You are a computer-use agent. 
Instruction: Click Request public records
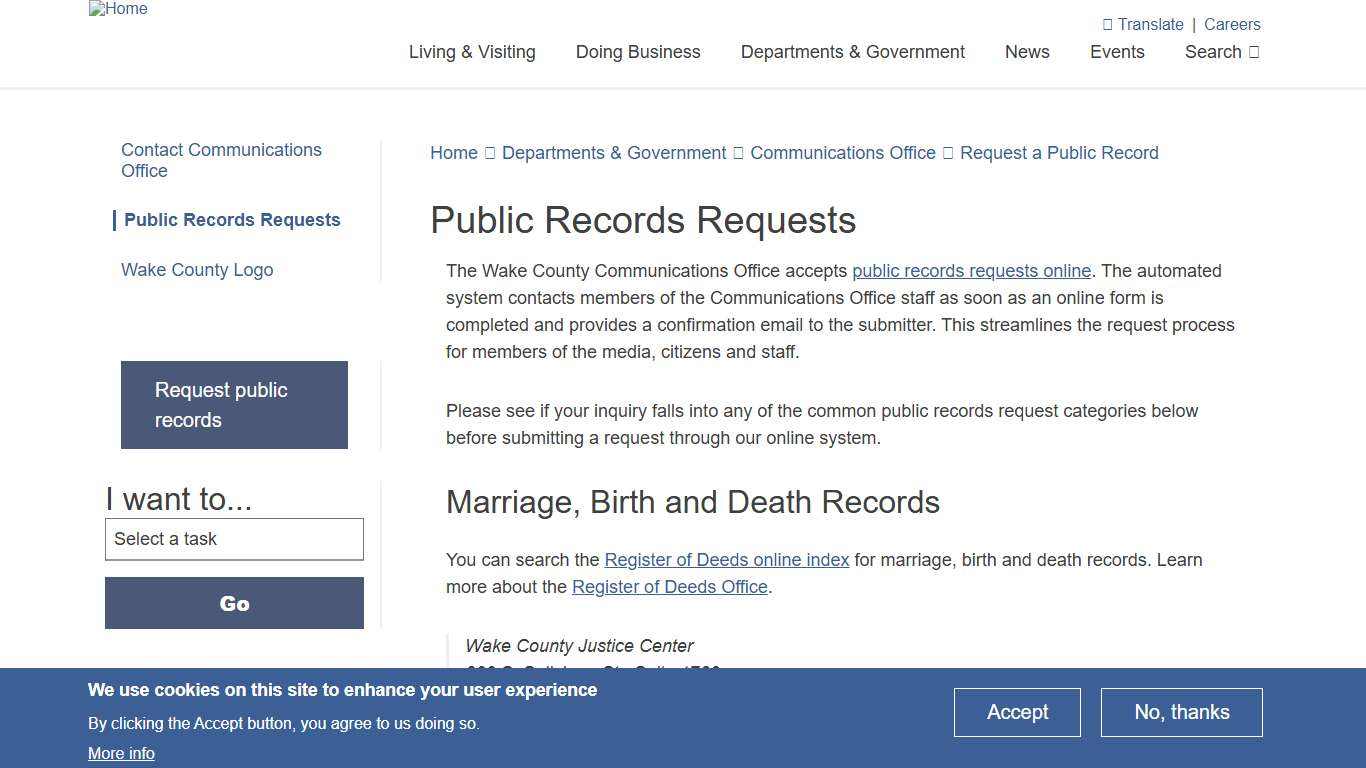pos(234,405)
